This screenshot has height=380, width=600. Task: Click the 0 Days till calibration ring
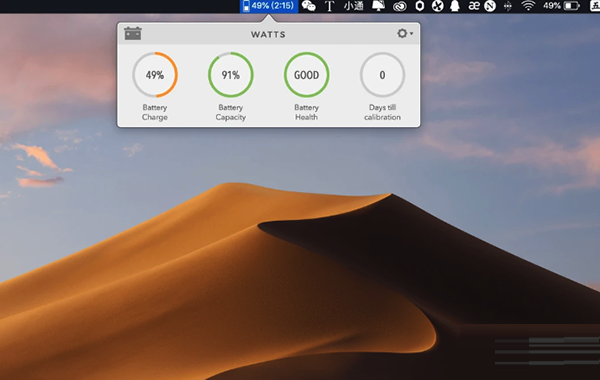pyautogui.click(x=382, y=75)
